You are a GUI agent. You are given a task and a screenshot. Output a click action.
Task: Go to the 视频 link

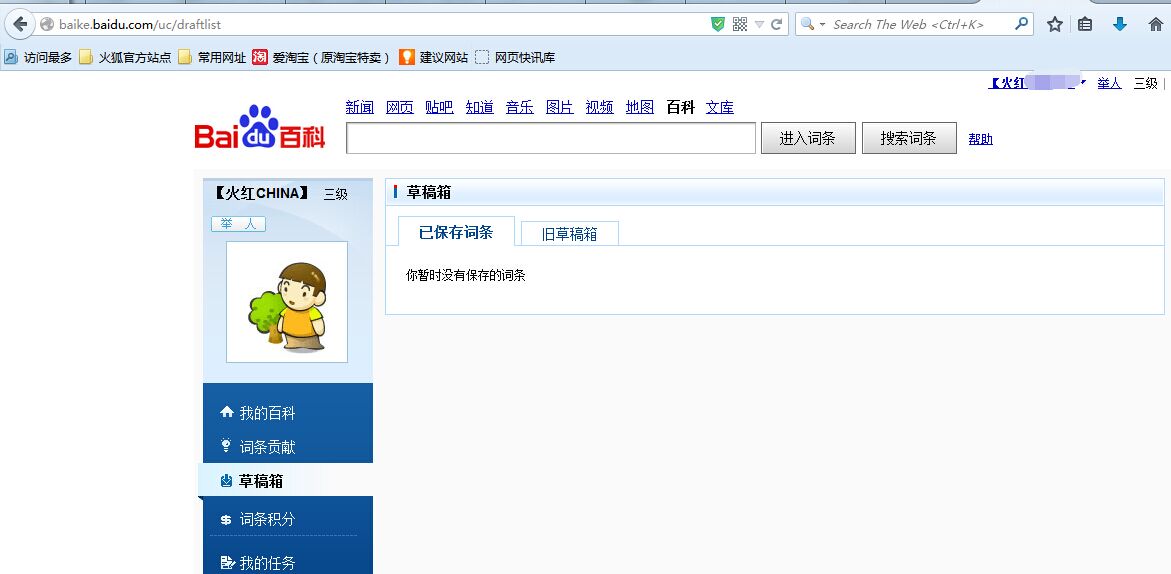(x=599, y=107)
